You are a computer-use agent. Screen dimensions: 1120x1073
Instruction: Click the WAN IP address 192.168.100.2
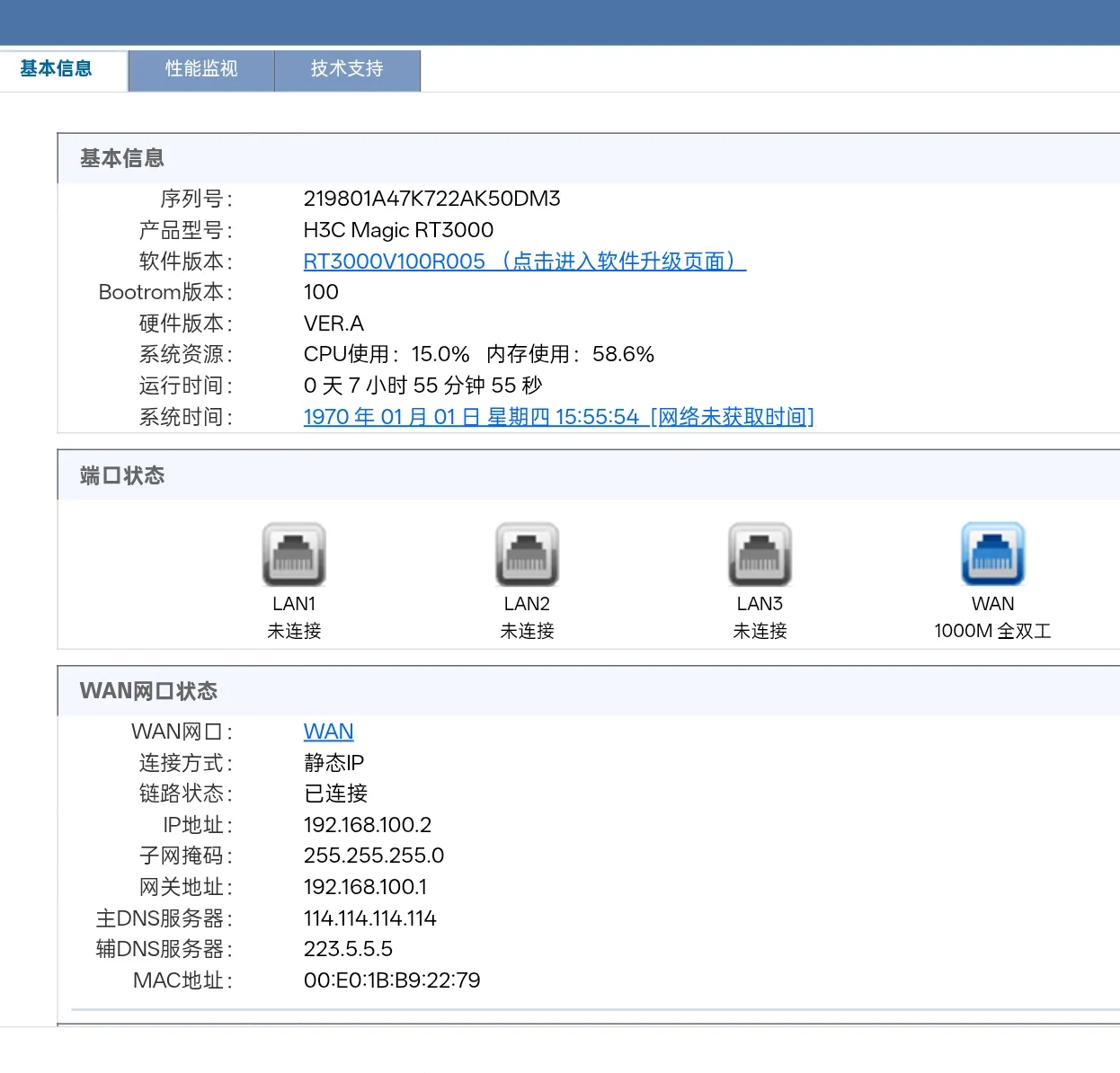pyautogui.click(x=367, y=825)
